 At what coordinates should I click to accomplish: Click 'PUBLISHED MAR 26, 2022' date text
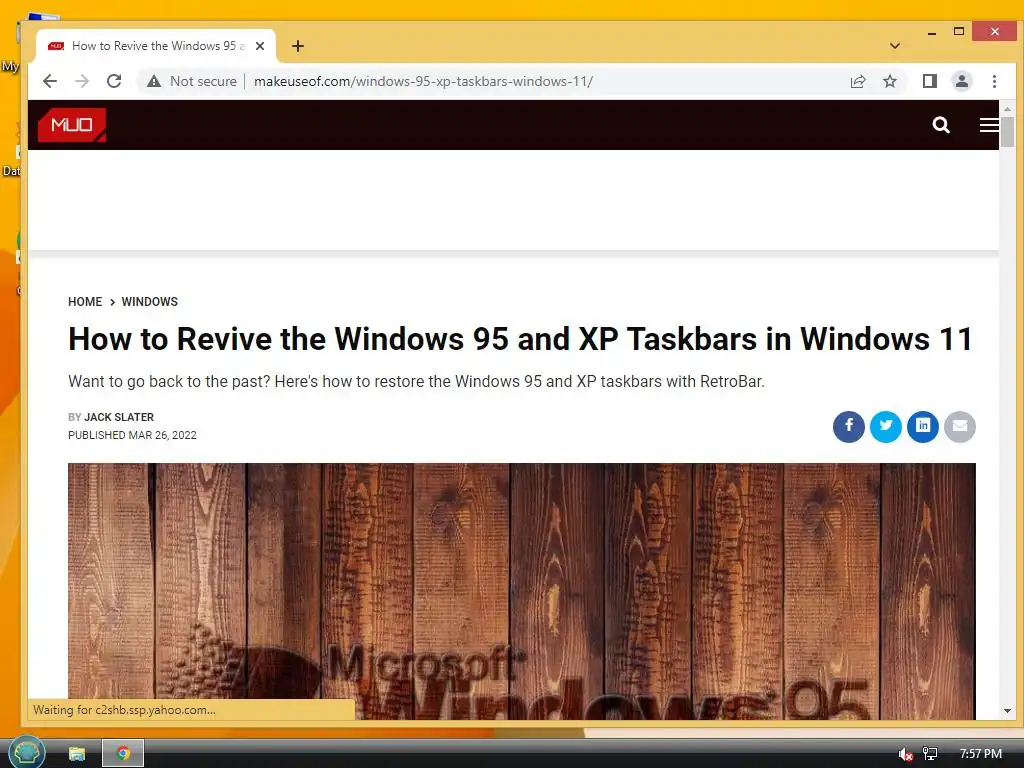132,435
